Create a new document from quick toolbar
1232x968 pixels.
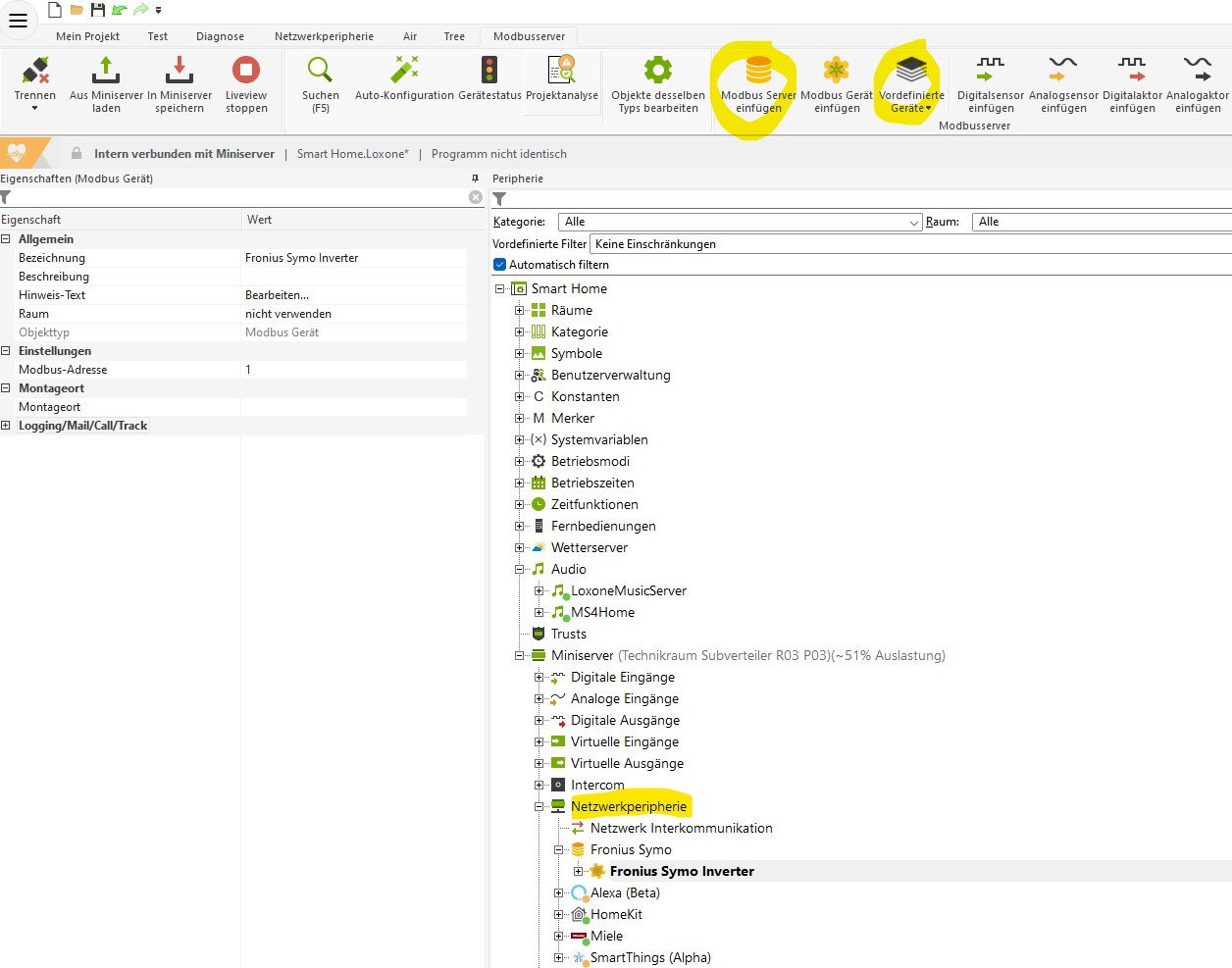[55, 10]
